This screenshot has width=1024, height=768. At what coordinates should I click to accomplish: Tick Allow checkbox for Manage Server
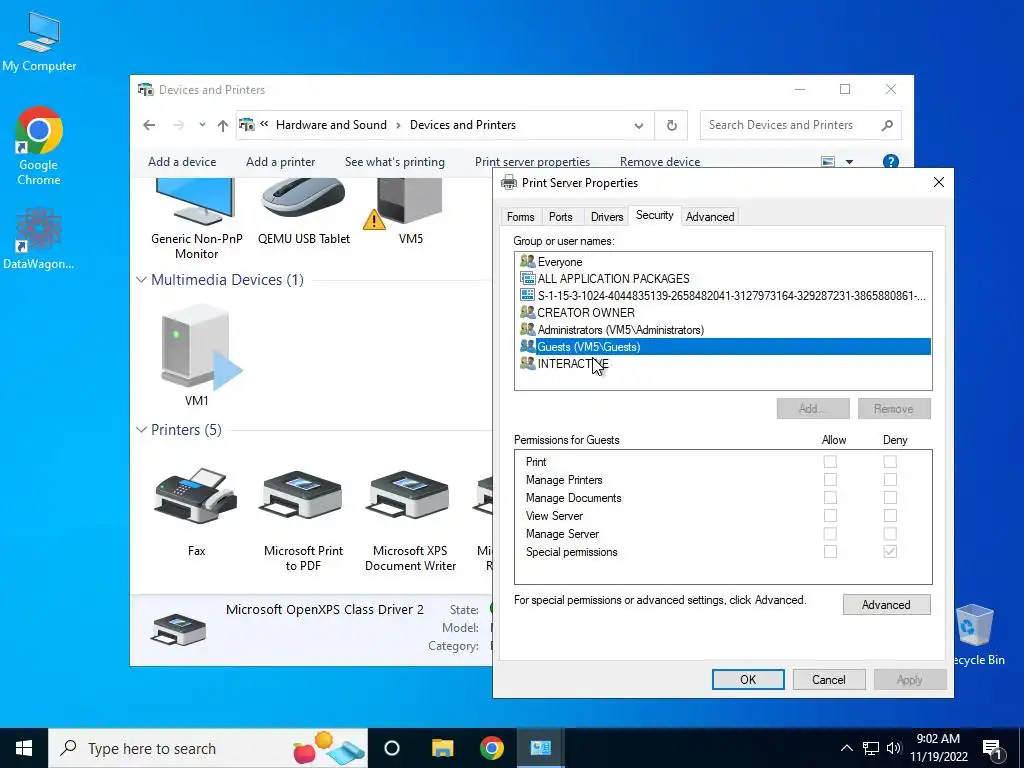point(830,534)
